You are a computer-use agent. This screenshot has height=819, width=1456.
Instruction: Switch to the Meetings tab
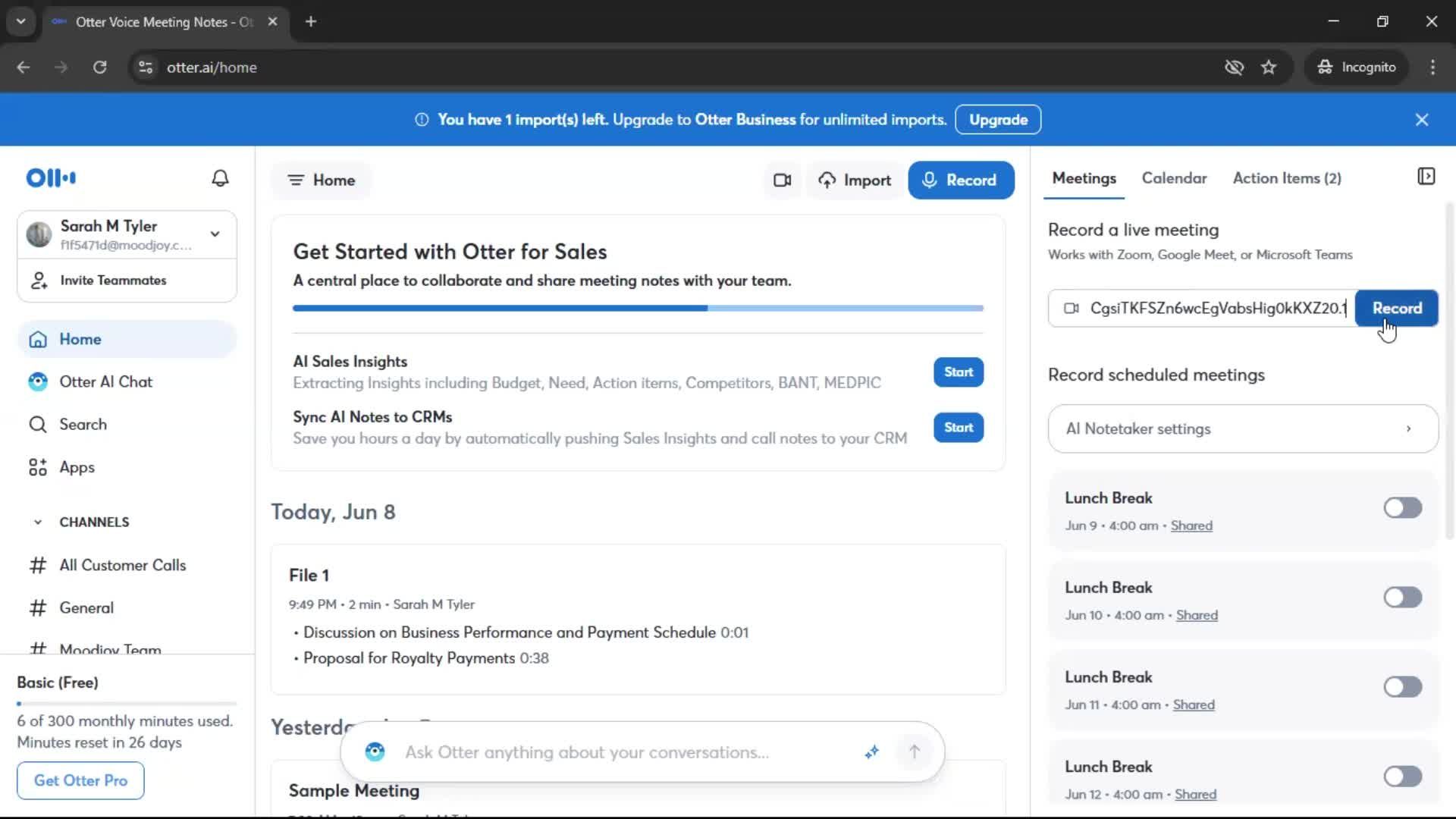click(1084, 178)
